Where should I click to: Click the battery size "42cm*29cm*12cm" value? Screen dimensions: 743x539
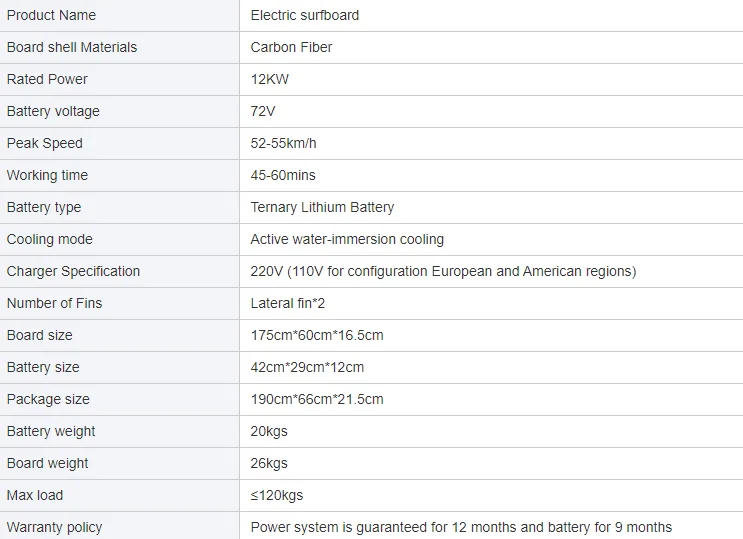307,367
